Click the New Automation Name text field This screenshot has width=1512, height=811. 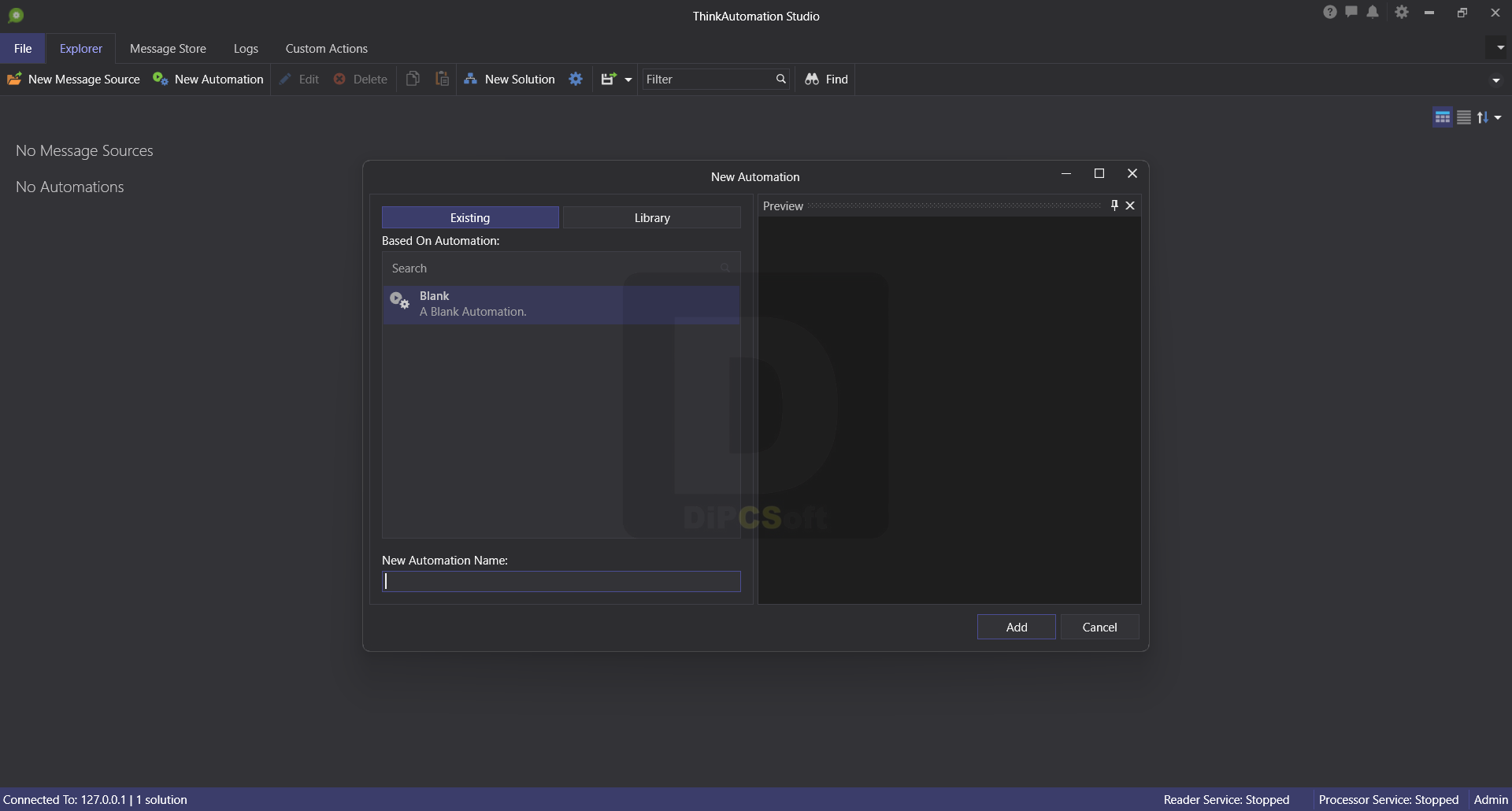[561, 581]
